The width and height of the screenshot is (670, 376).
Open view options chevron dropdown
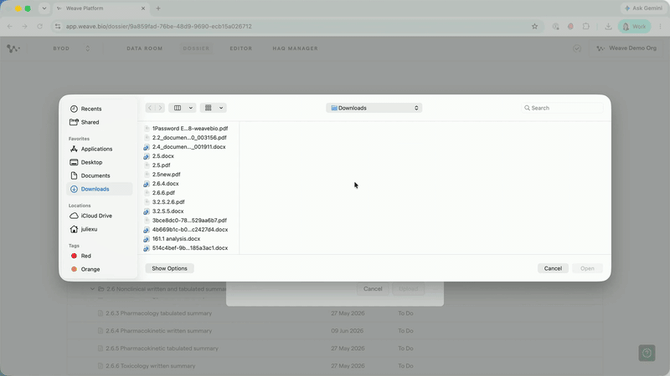tap(191, 108)
